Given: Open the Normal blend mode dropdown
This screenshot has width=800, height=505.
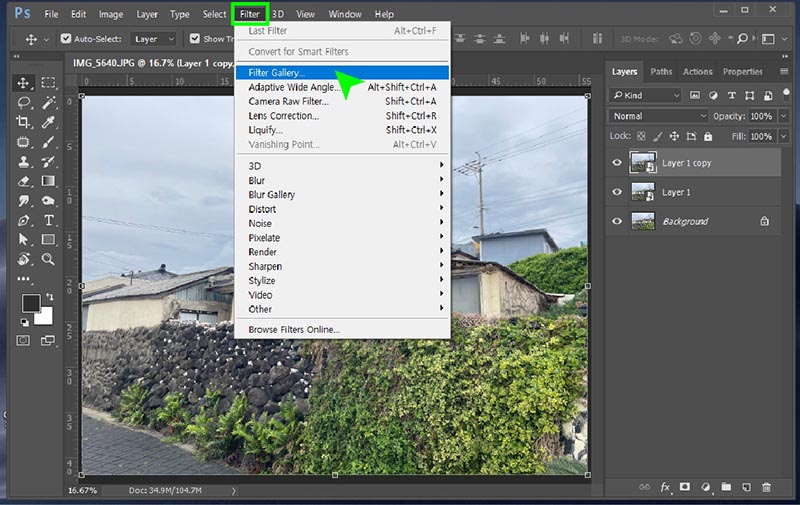Looking at the screenshot, I should click(x=658, y=116).
